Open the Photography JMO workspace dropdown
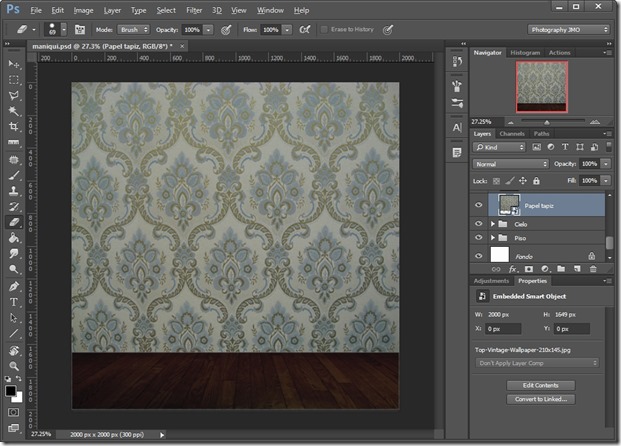The image size is (621, 446). 568,30
